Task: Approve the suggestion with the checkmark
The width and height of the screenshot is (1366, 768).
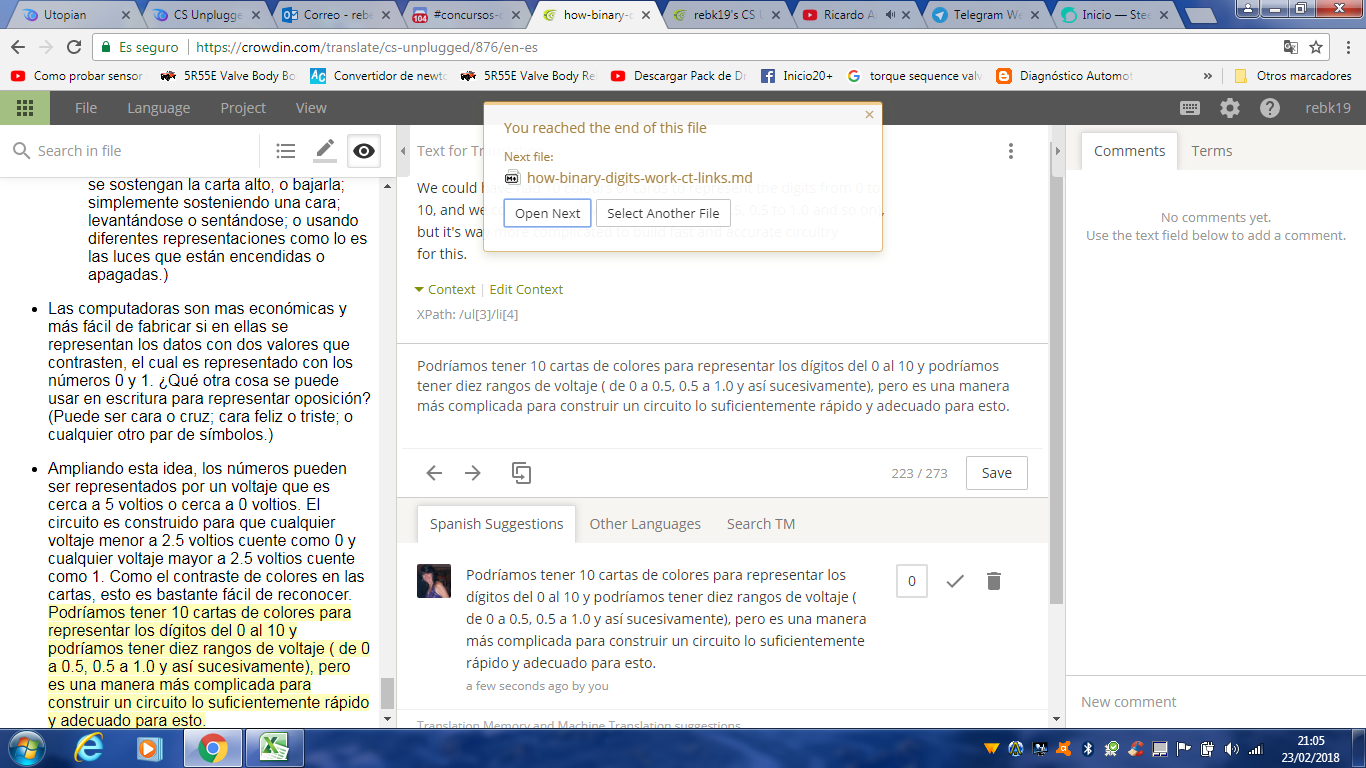Action: pos(955,581)
